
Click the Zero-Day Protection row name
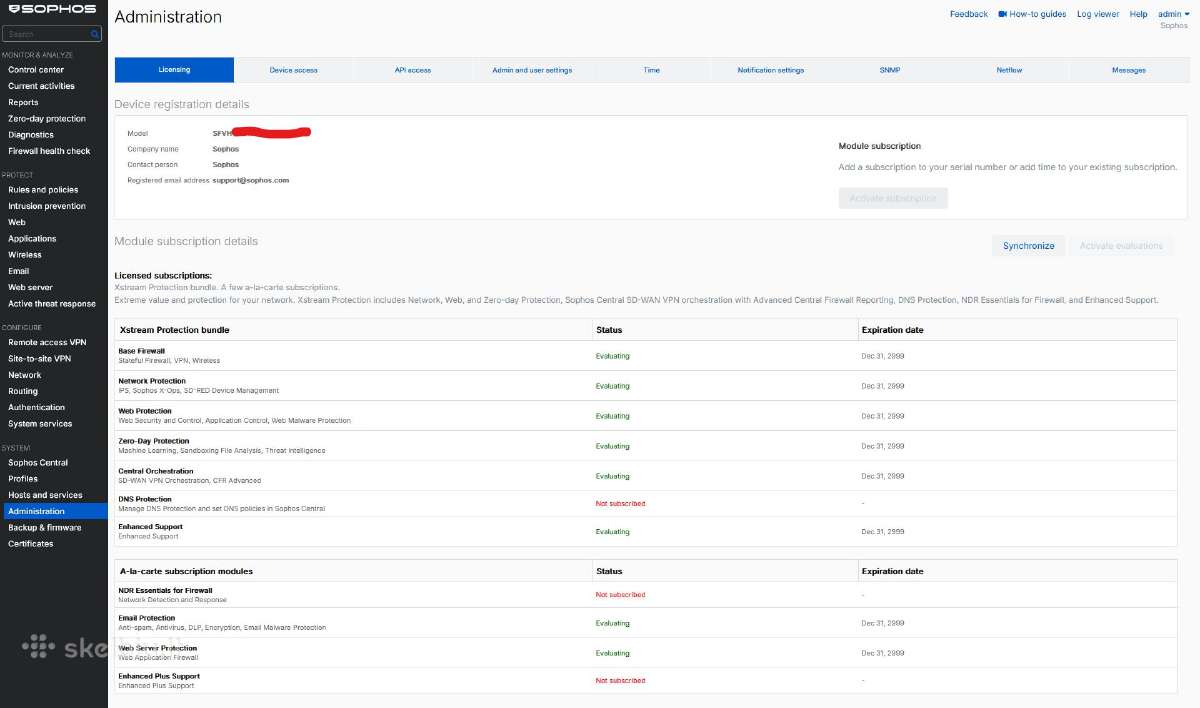pos(154,441)
